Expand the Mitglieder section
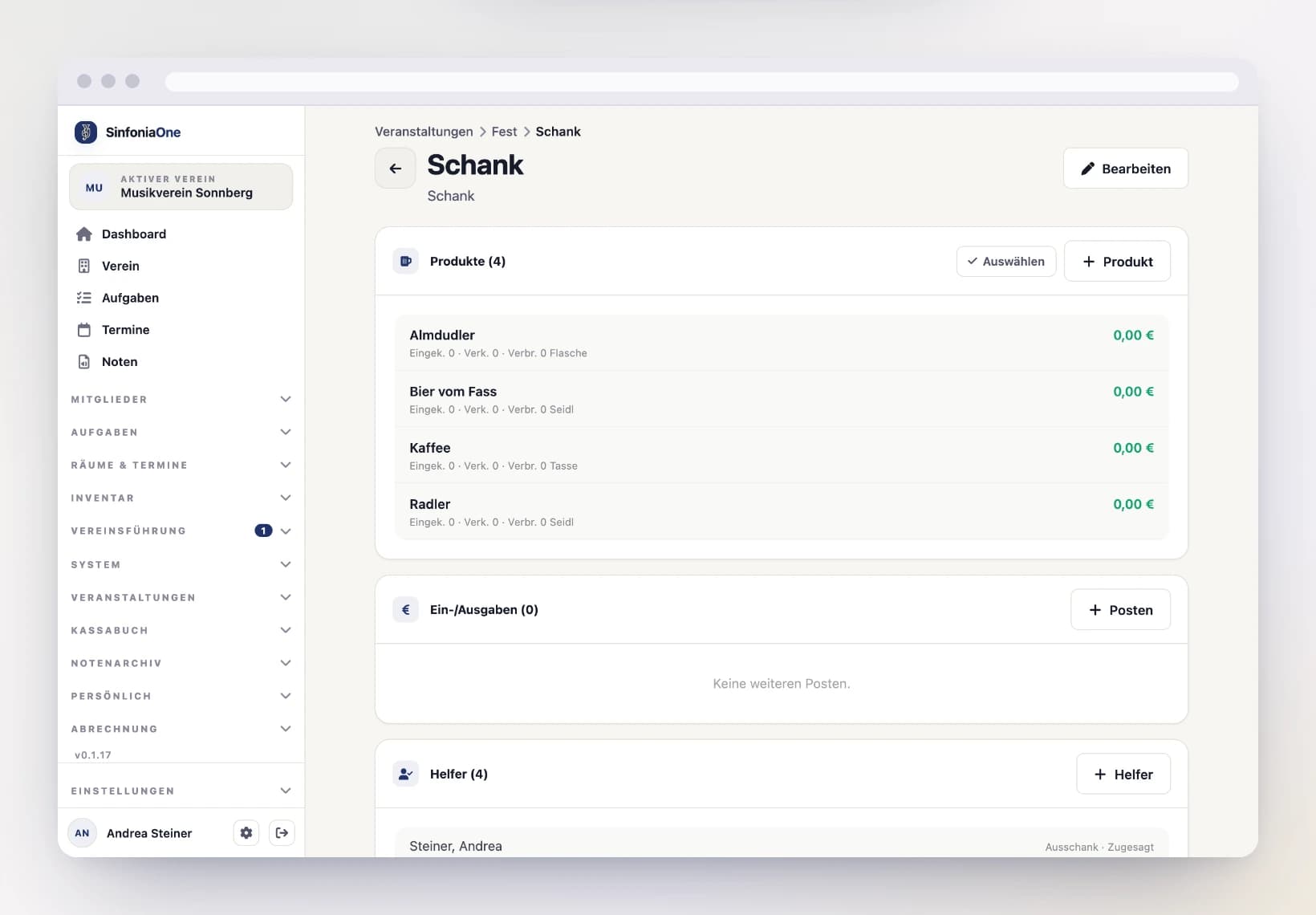The image size is (1316, 915). (x=181, y=399)
